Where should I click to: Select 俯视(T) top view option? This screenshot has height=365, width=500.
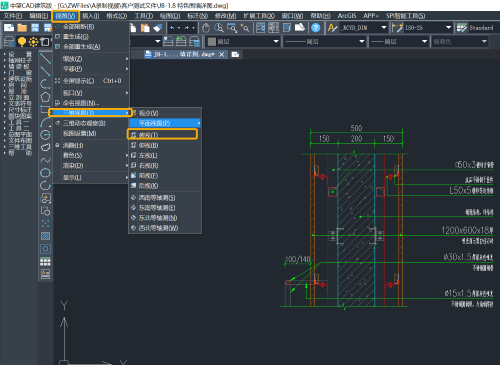[x=163, y=135]
